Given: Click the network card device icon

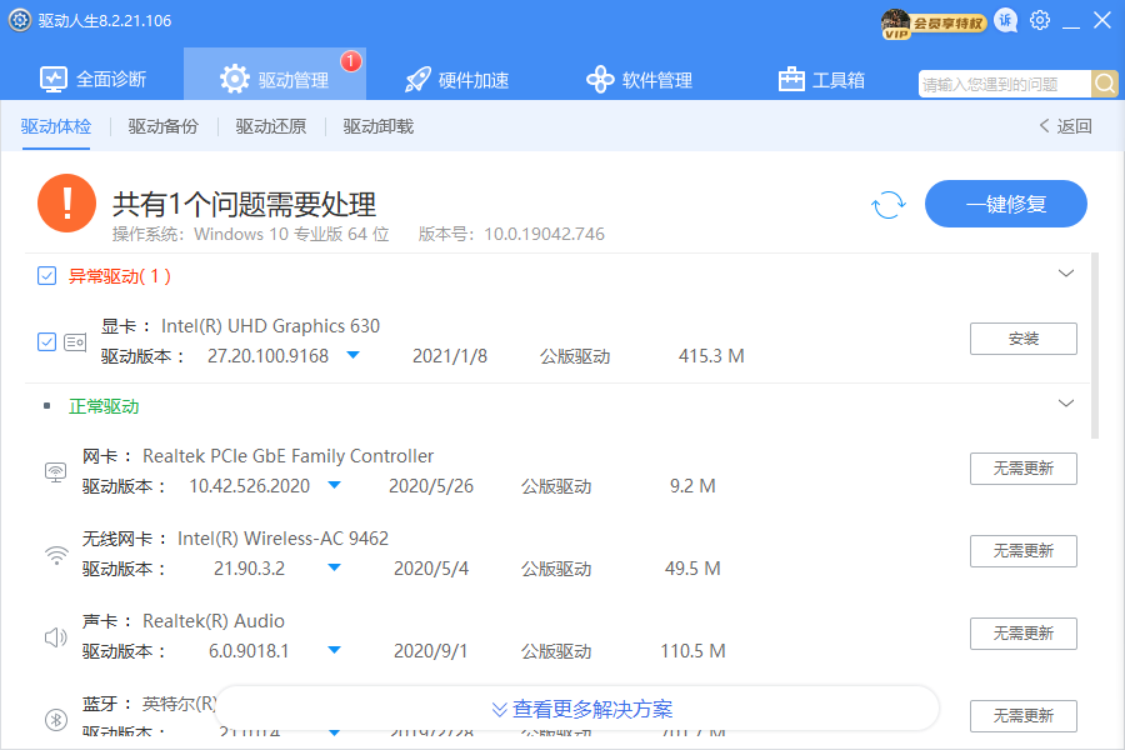Looking at the screenshot, I should [x=55, y=472].
